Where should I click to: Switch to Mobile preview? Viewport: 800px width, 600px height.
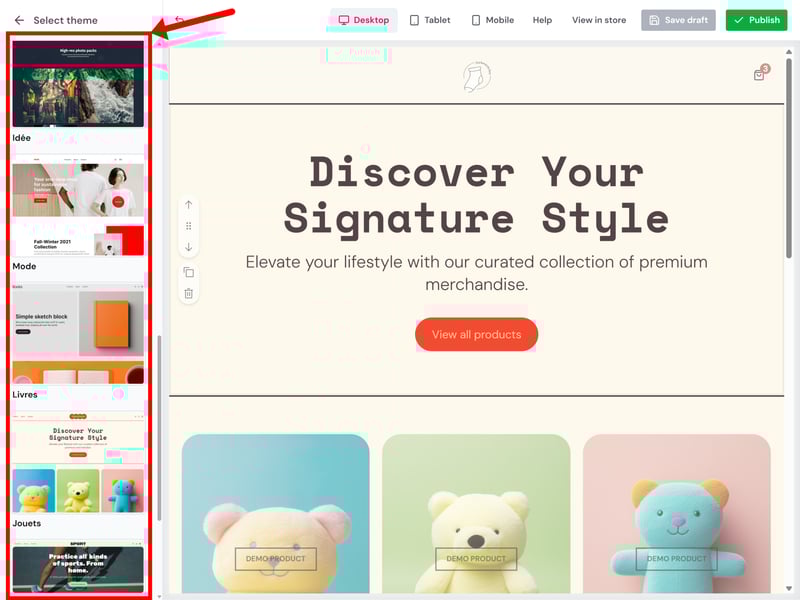(492, 20)
